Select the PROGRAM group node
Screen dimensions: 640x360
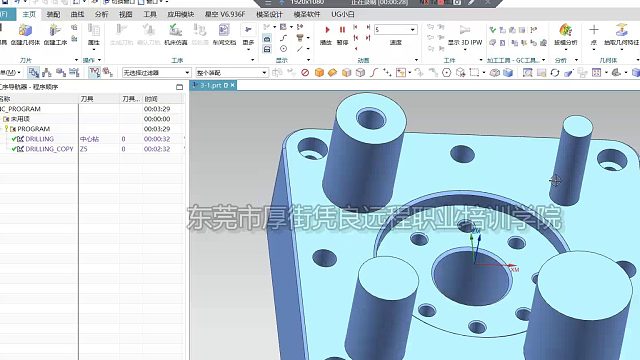coord(33,129)
